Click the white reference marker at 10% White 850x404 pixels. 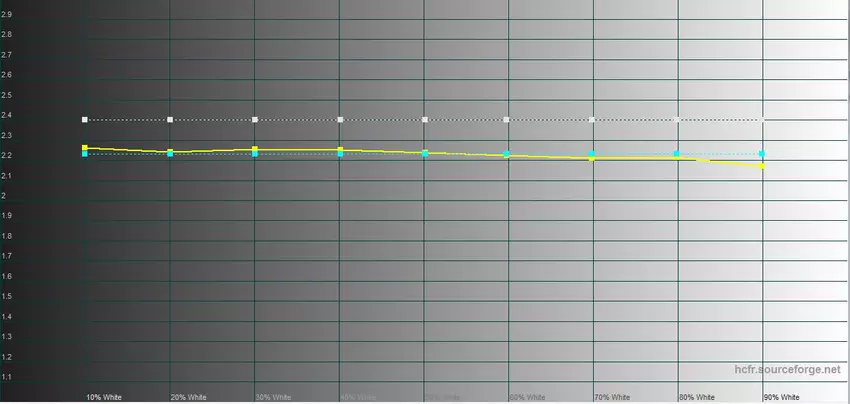tap(85, 120)
